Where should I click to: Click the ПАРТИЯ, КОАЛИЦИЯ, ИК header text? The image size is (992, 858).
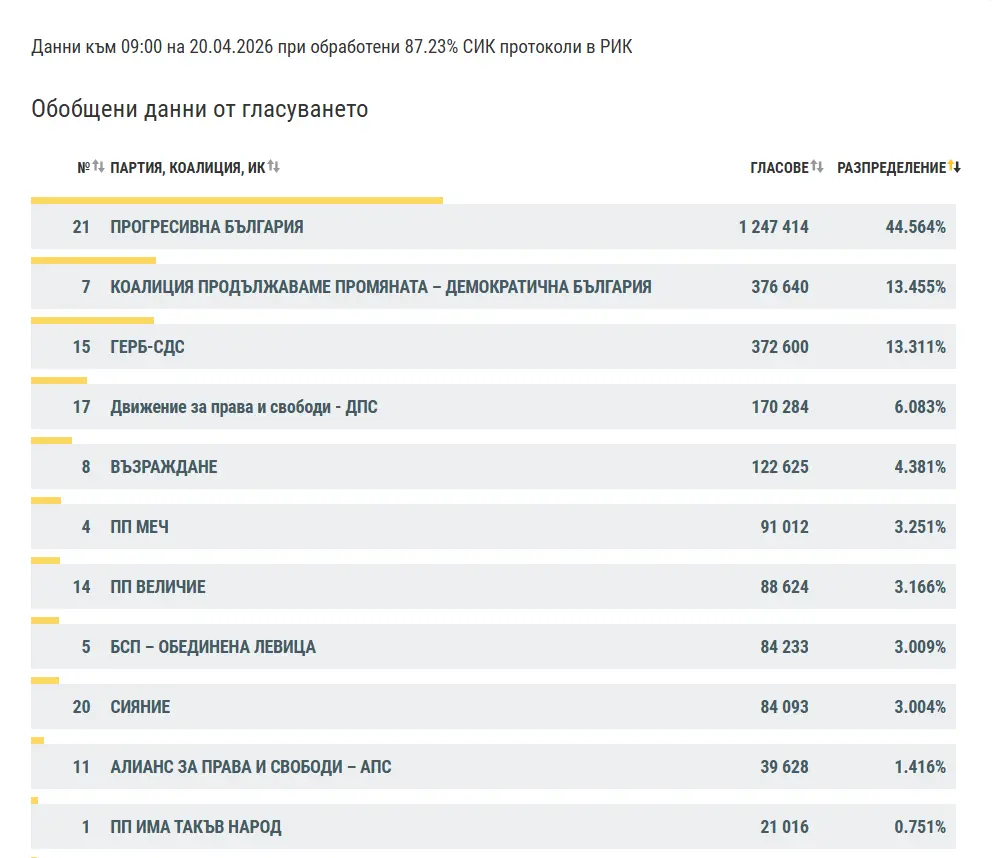[187, 168]
